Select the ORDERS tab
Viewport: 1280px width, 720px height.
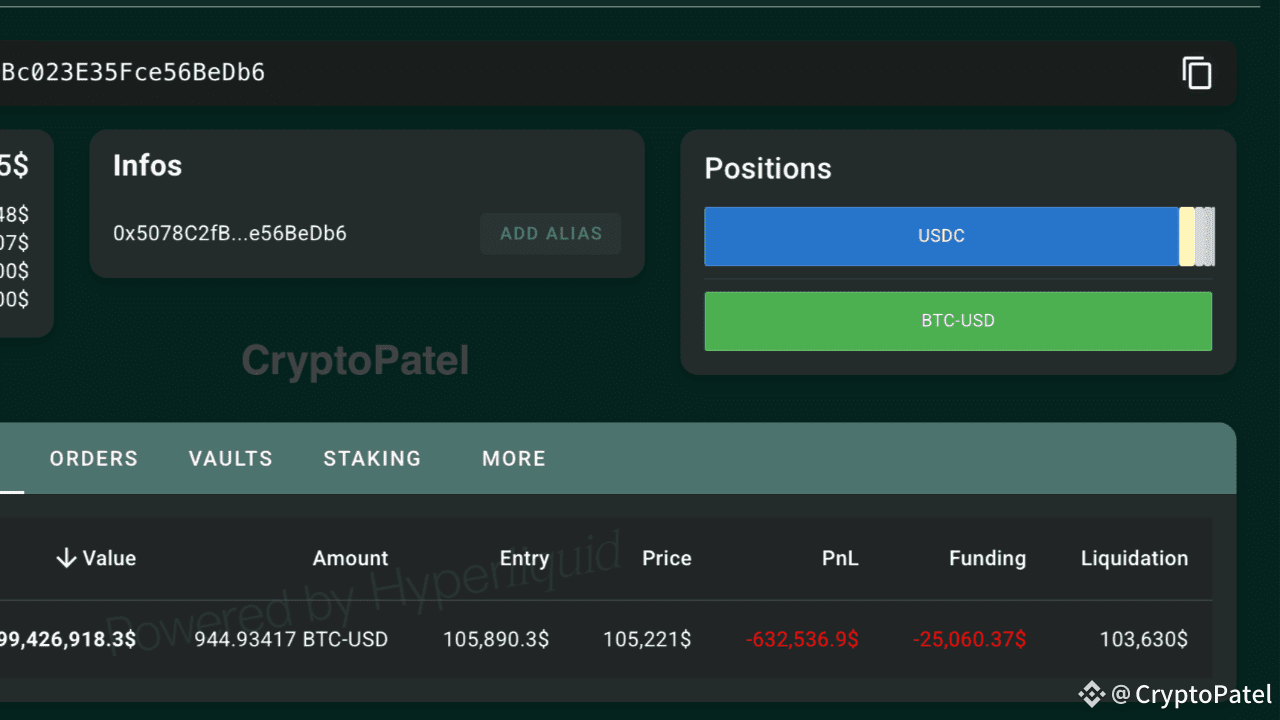(93, 458)
